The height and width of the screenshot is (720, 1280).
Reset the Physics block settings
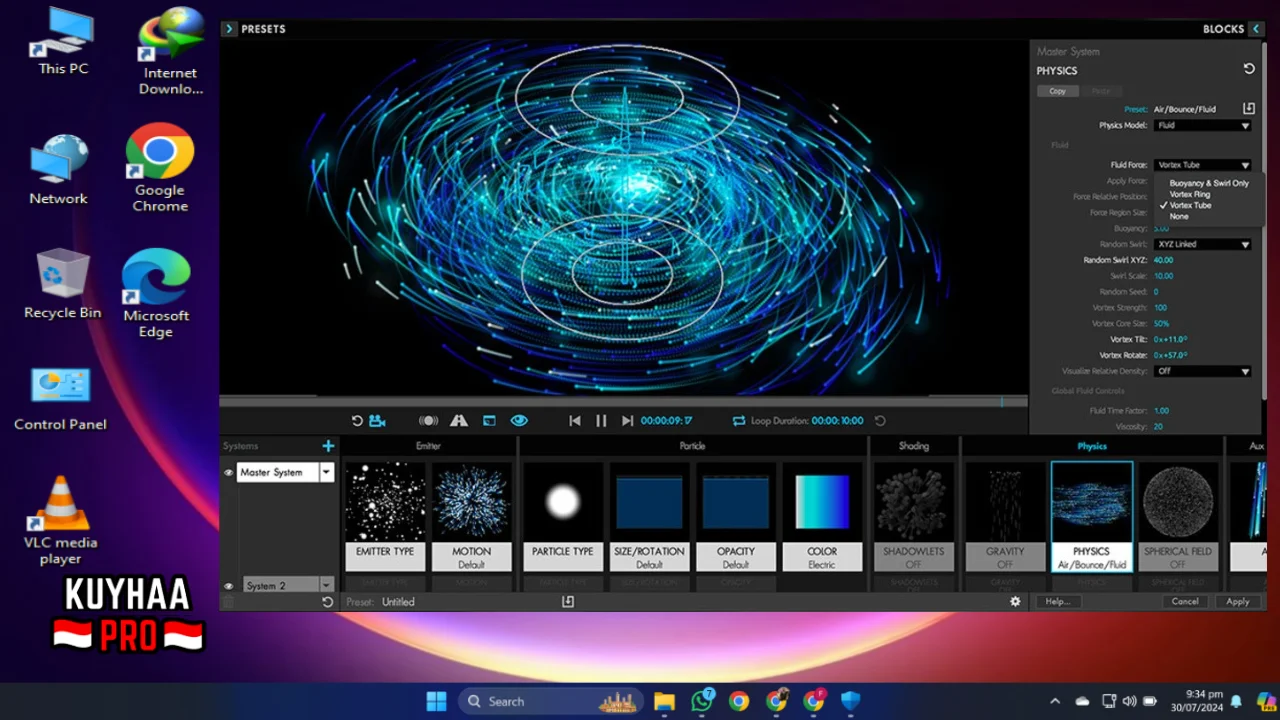coord(1249,69)
